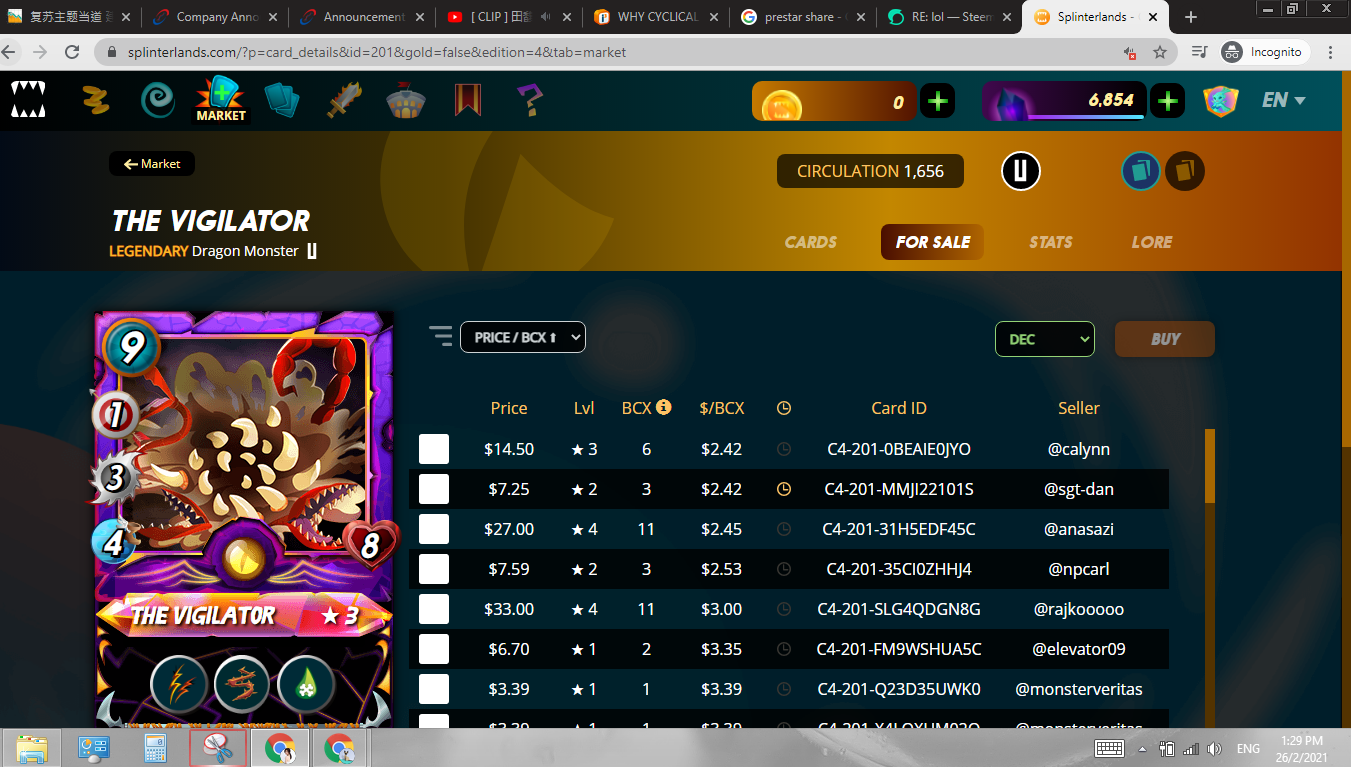
Task: Open the castle guild icon
Action: [x=407, y=100]
